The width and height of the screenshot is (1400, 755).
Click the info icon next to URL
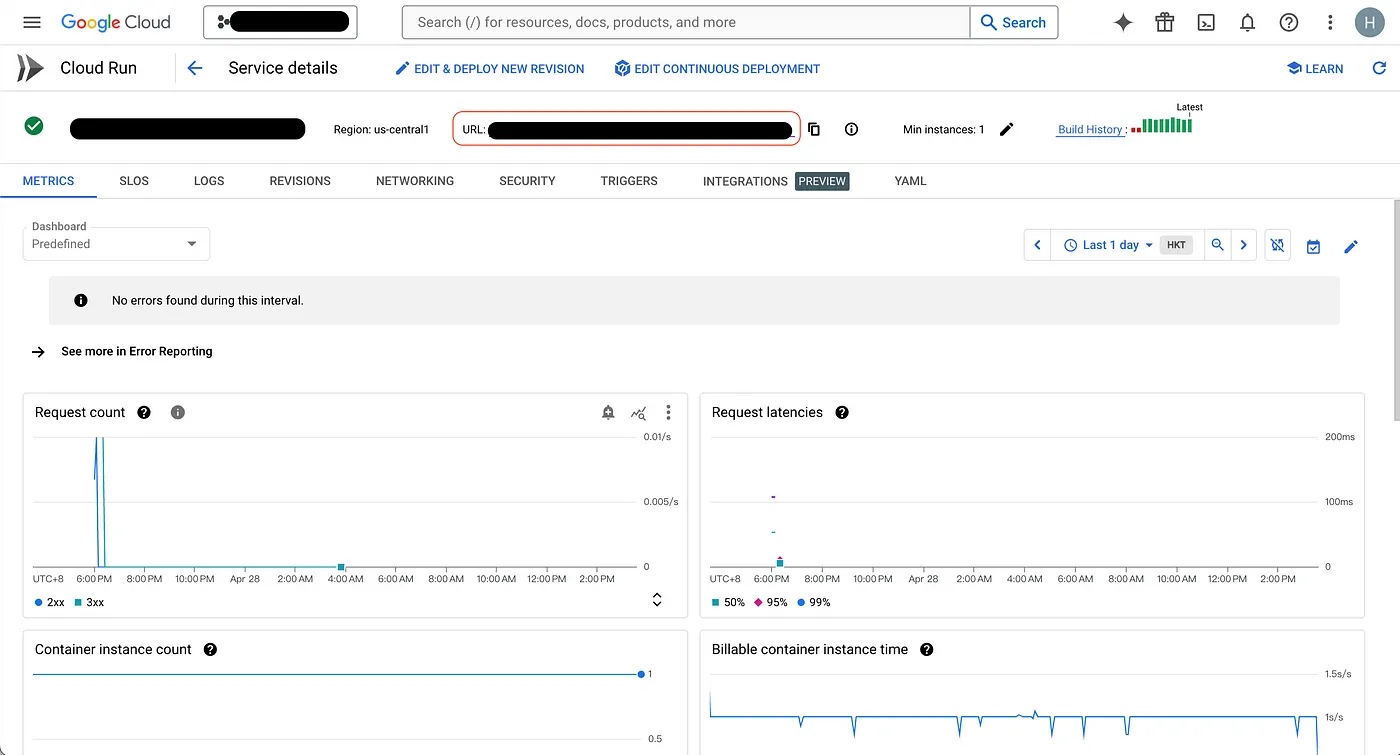[x=851, y=129]
